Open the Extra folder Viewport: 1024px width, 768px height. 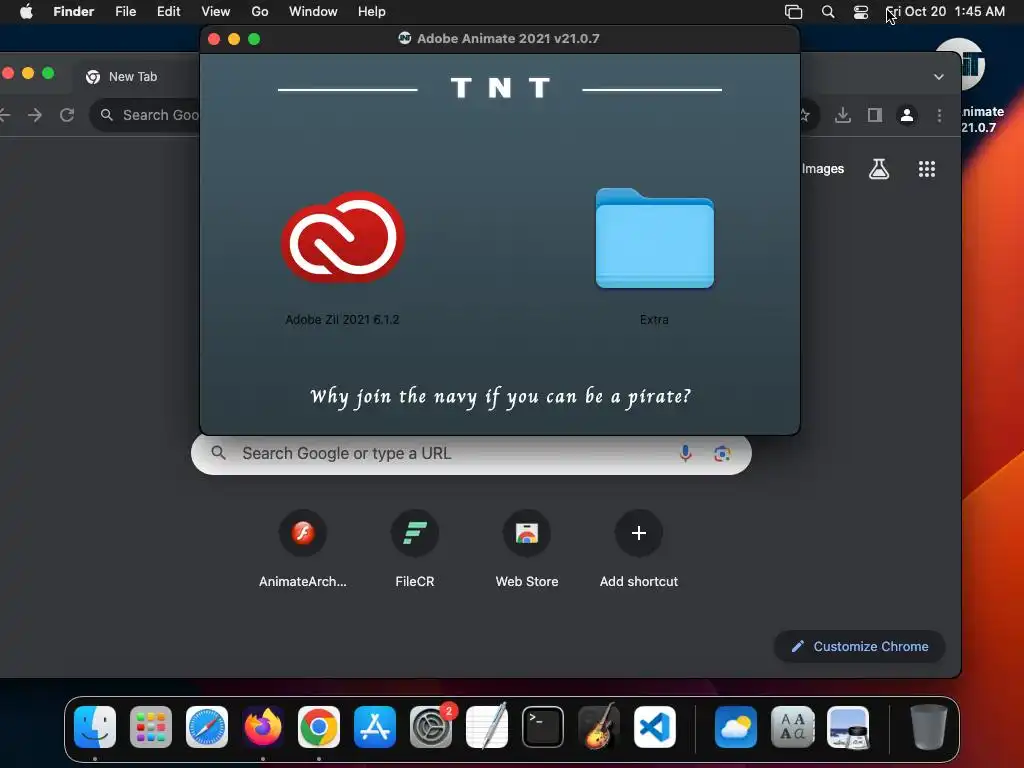[654, 238]
